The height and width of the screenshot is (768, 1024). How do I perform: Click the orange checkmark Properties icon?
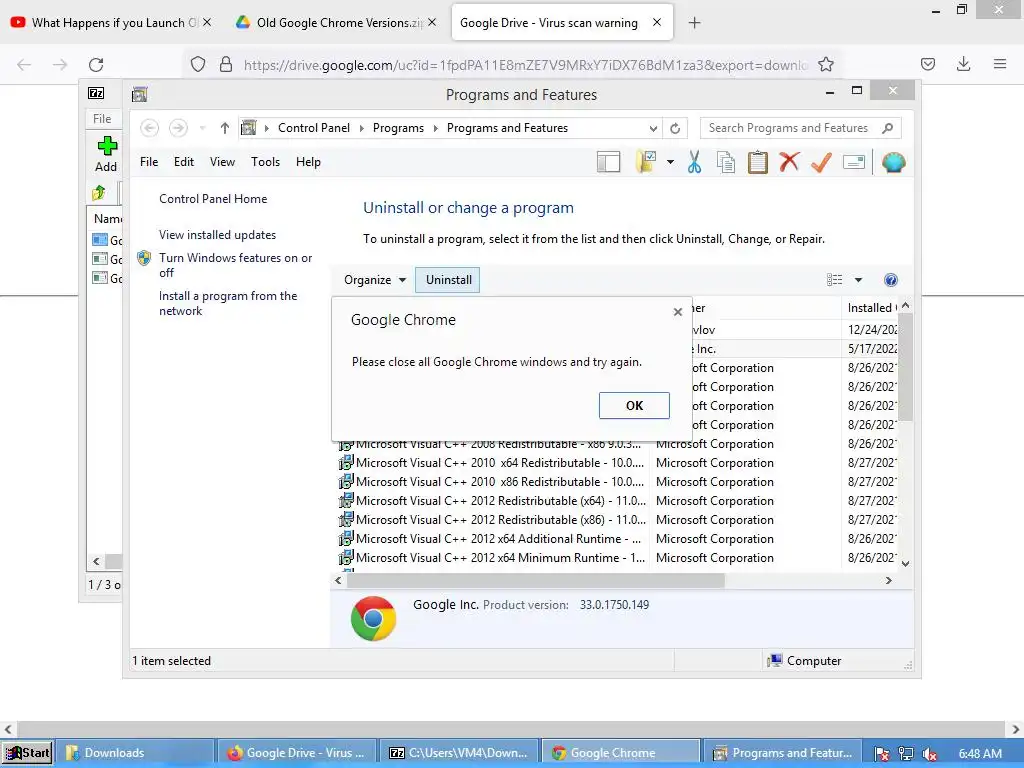[x=822, y=162]
